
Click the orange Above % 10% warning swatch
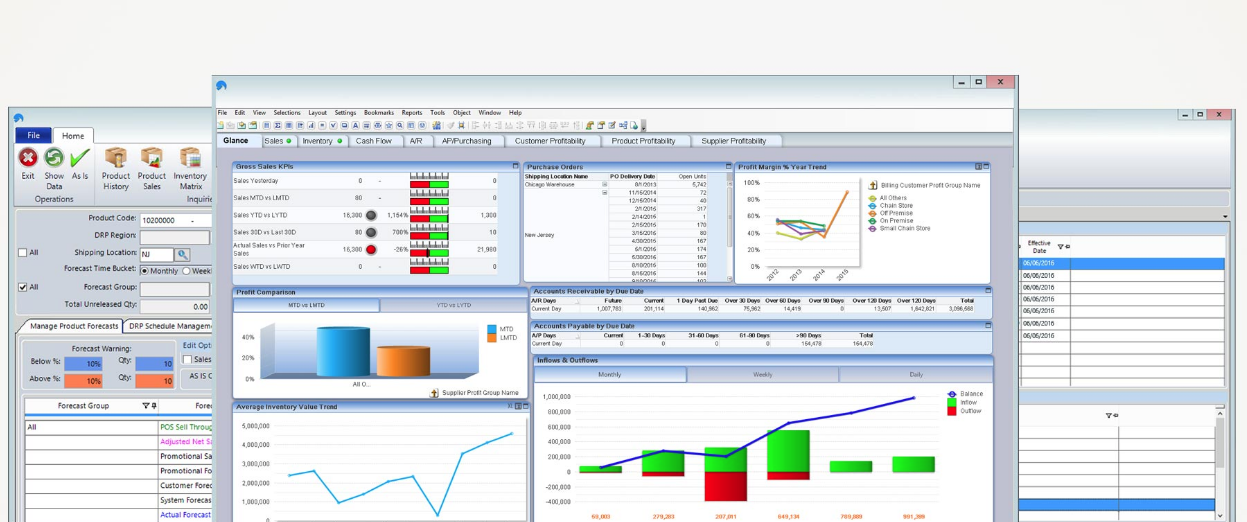point(83,381)
